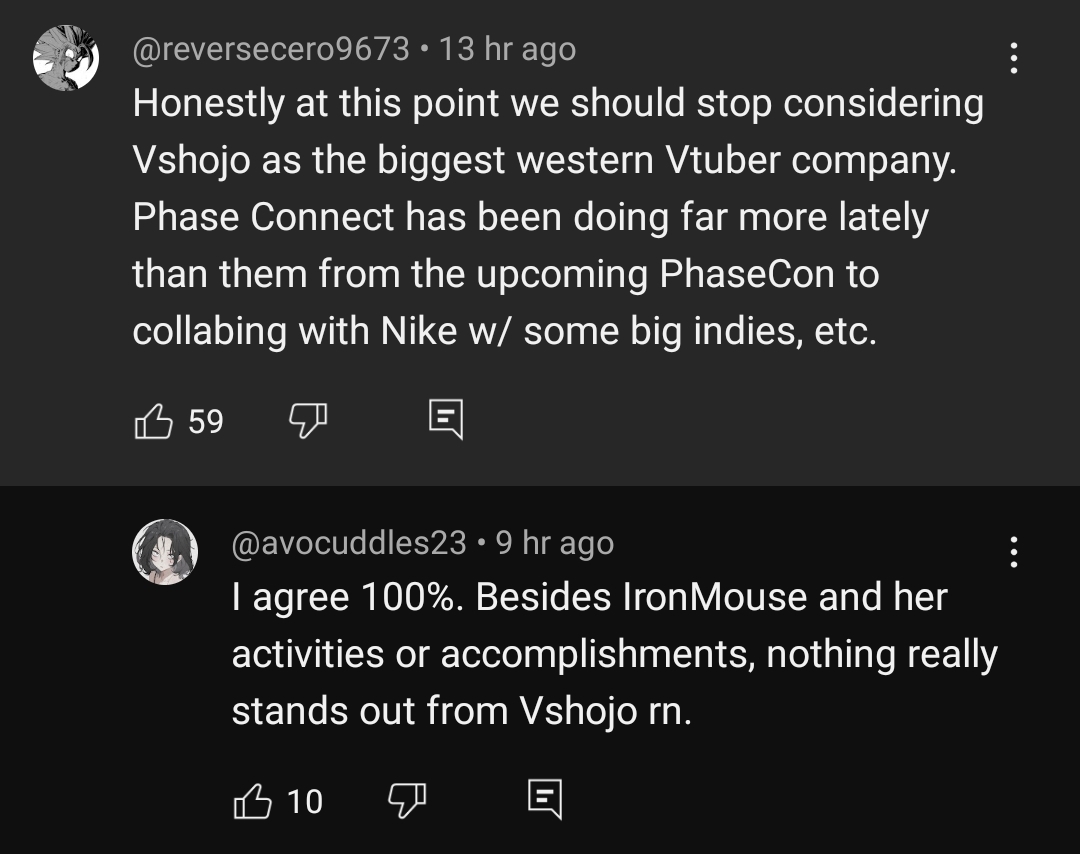Click the 59 likes count
The width and height of the screenshot is (1080, 854).
(x=206, y=422)
